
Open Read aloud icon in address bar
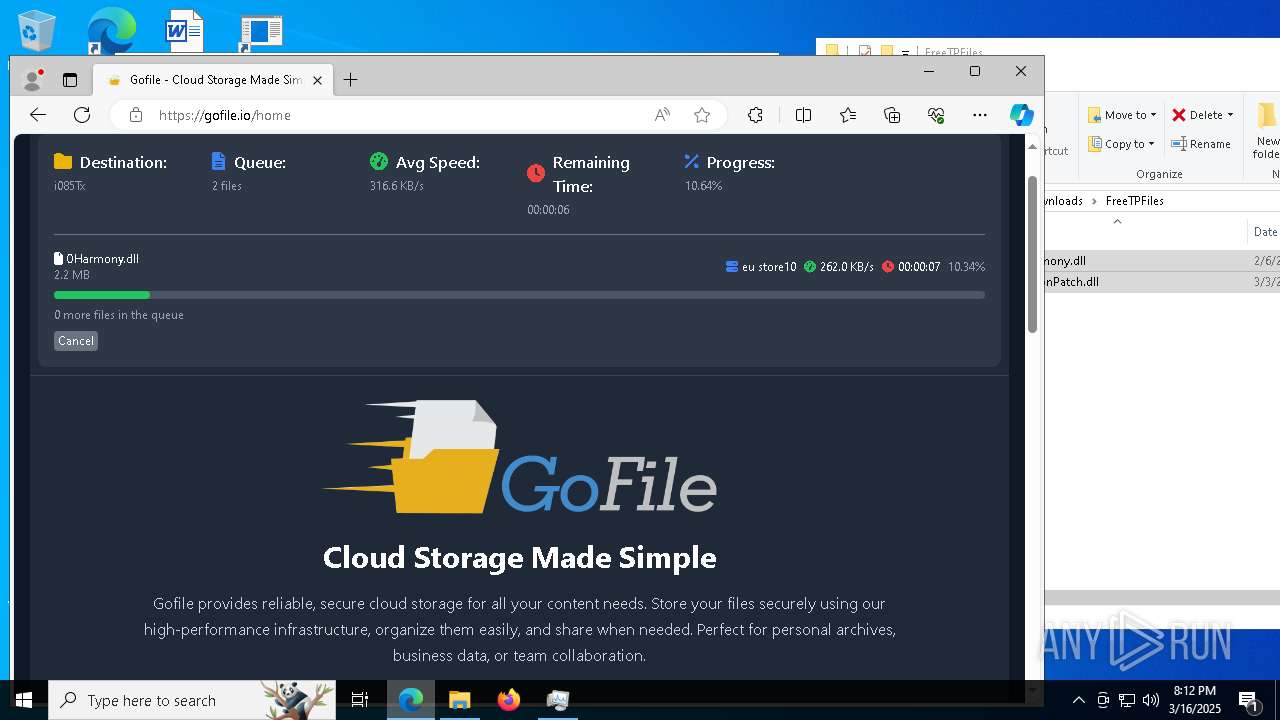tap(662, 115)
